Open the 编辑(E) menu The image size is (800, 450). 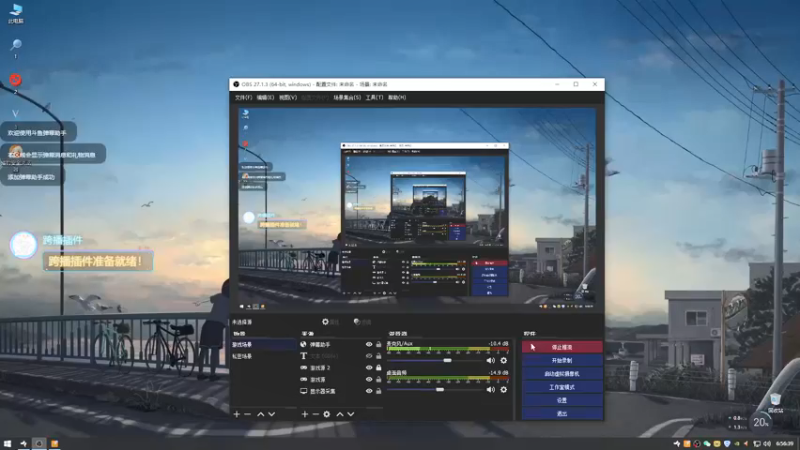click(x=265, y=97)
